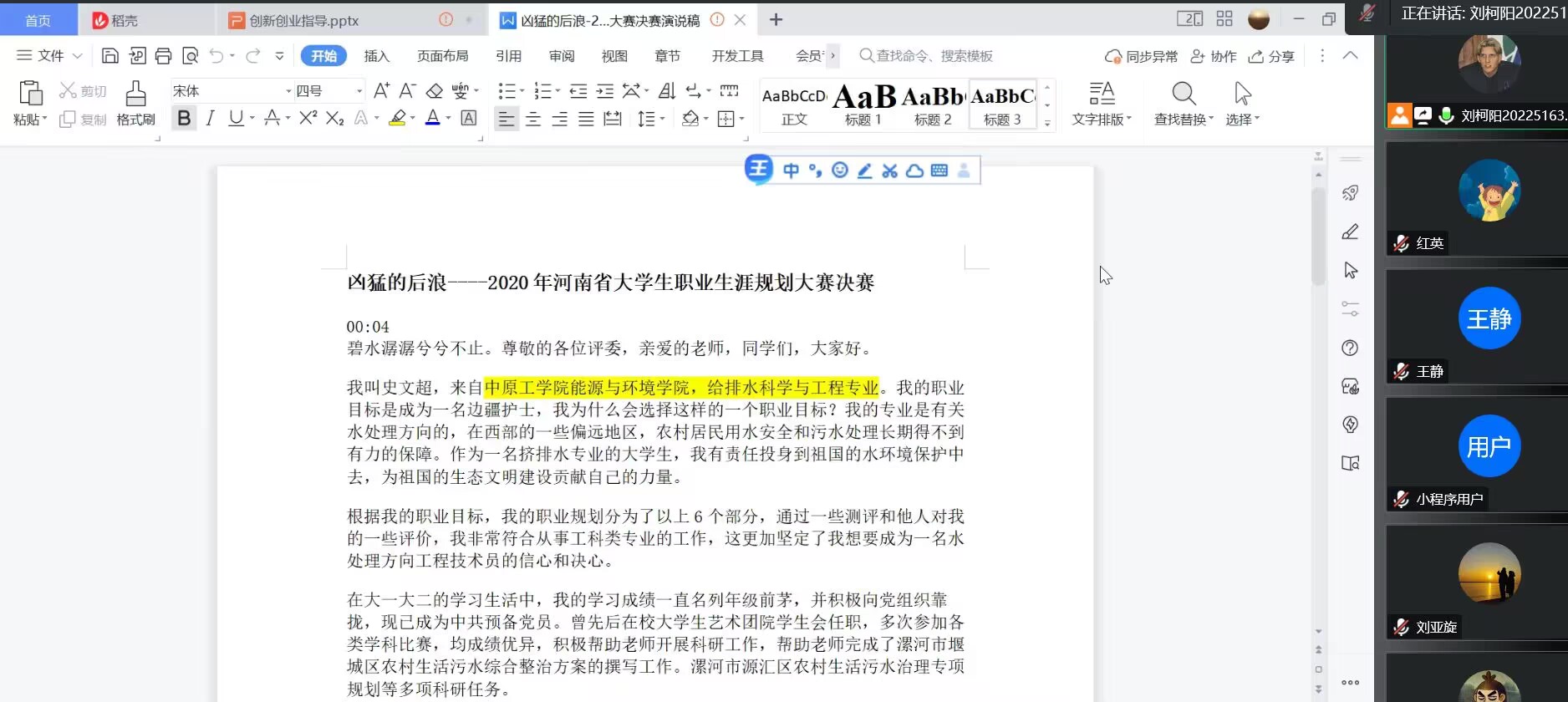
Task: Switch to the 创新创业指导.pptx document tab
Action: click(x=304, y=20)
